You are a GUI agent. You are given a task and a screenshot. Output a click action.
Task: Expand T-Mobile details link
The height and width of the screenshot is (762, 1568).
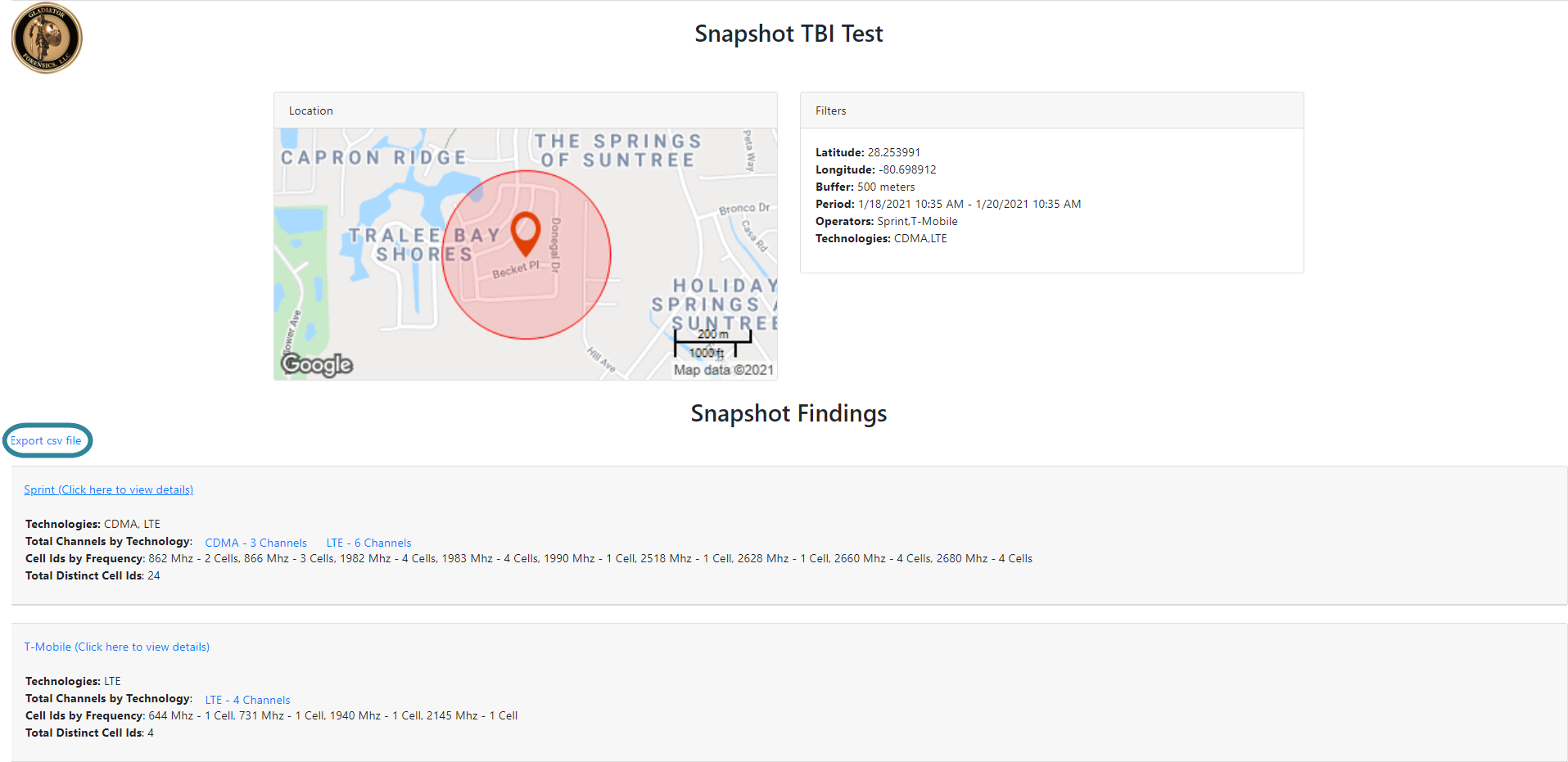(x=116, y=647)
